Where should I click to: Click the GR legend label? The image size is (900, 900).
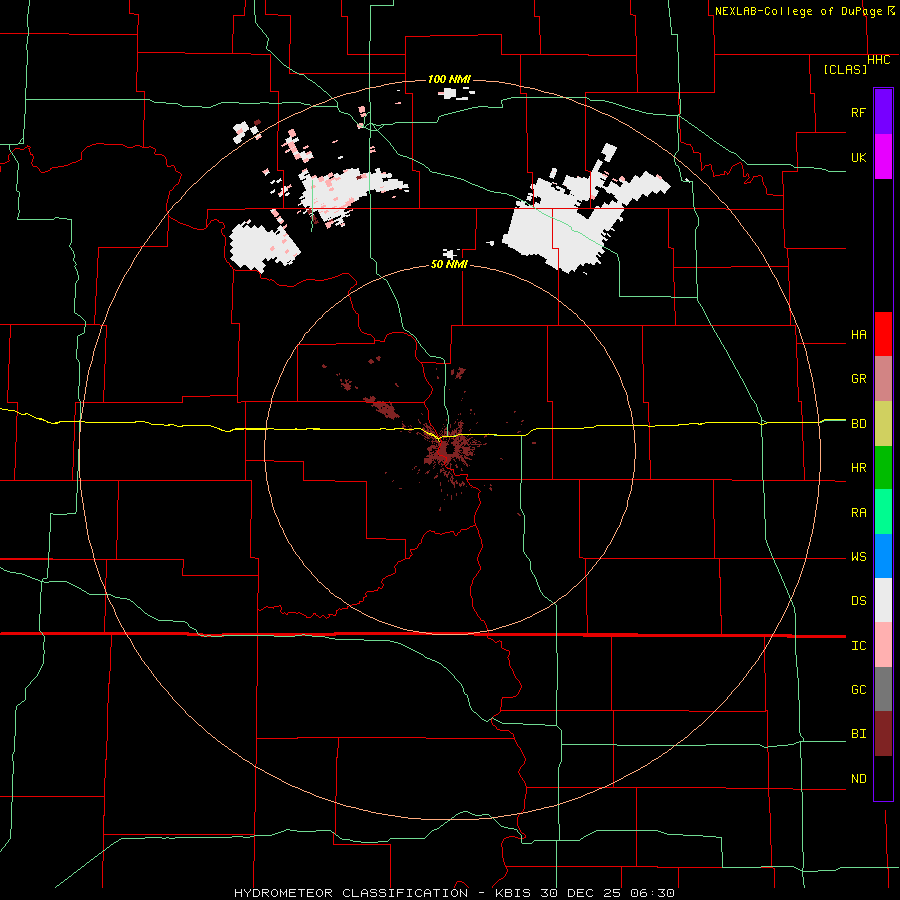click(x=858, y=379)
